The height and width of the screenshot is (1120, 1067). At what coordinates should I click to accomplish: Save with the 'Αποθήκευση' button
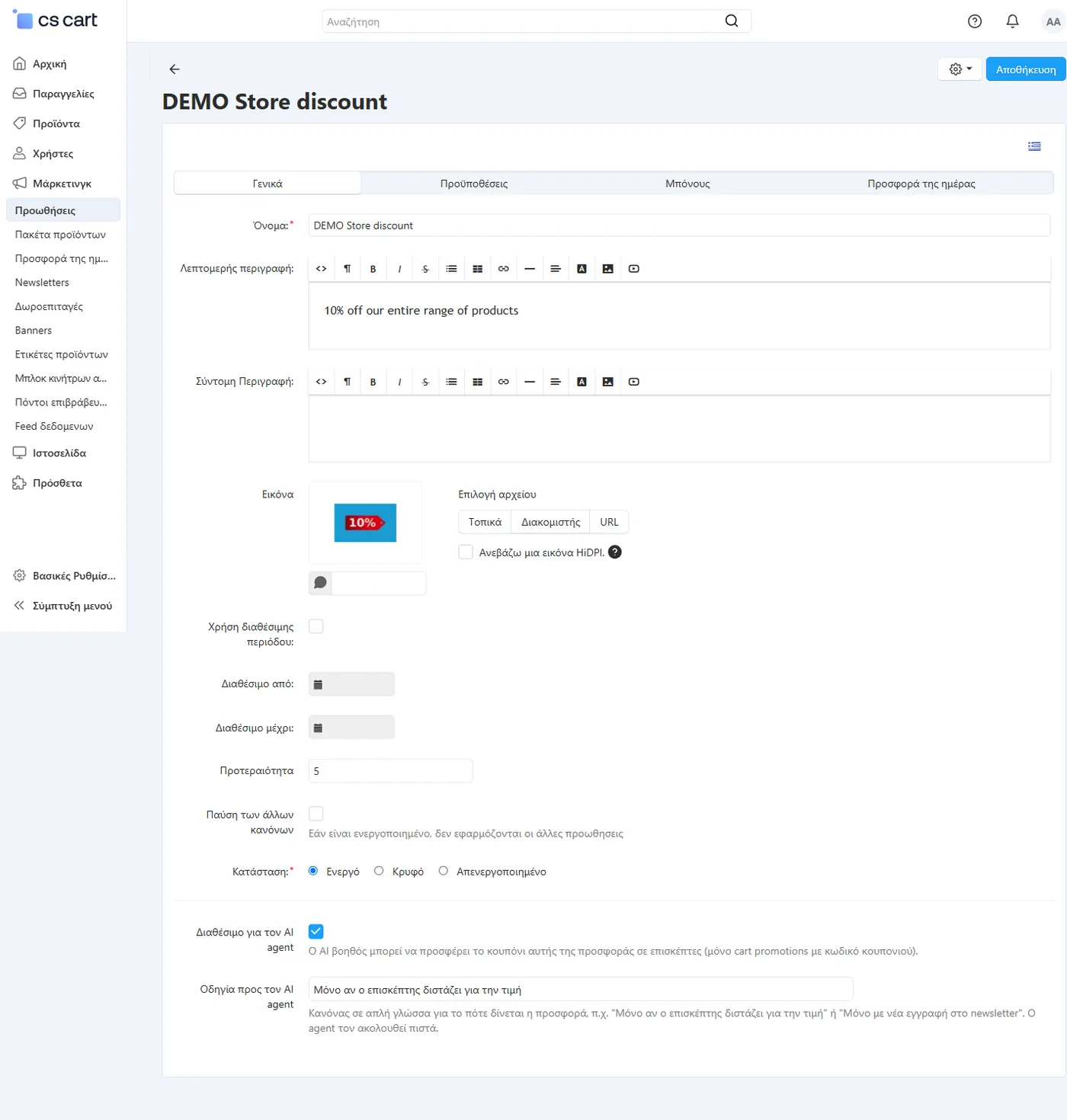1026,69
